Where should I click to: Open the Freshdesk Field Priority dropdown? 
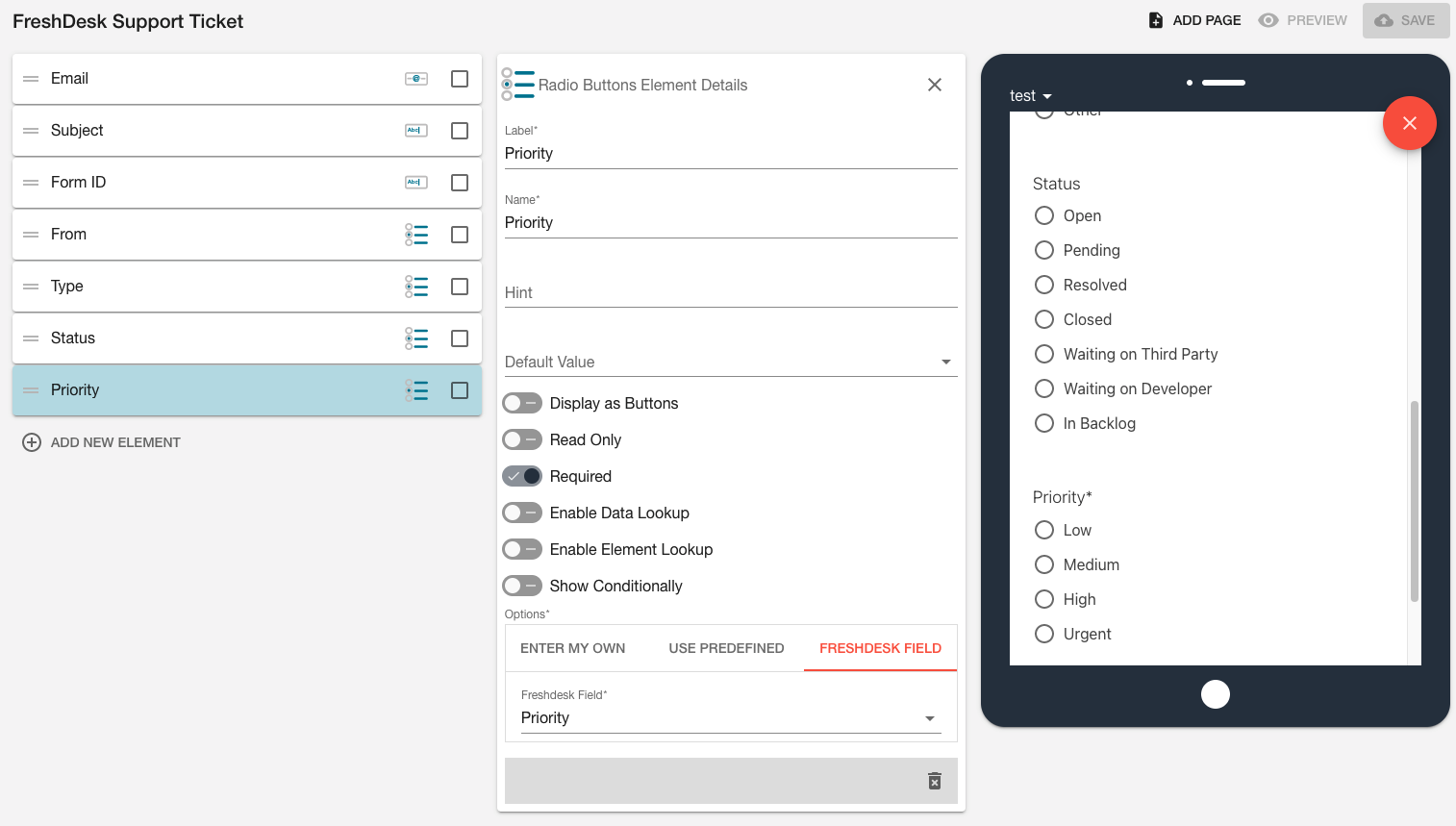coord(731,718)
